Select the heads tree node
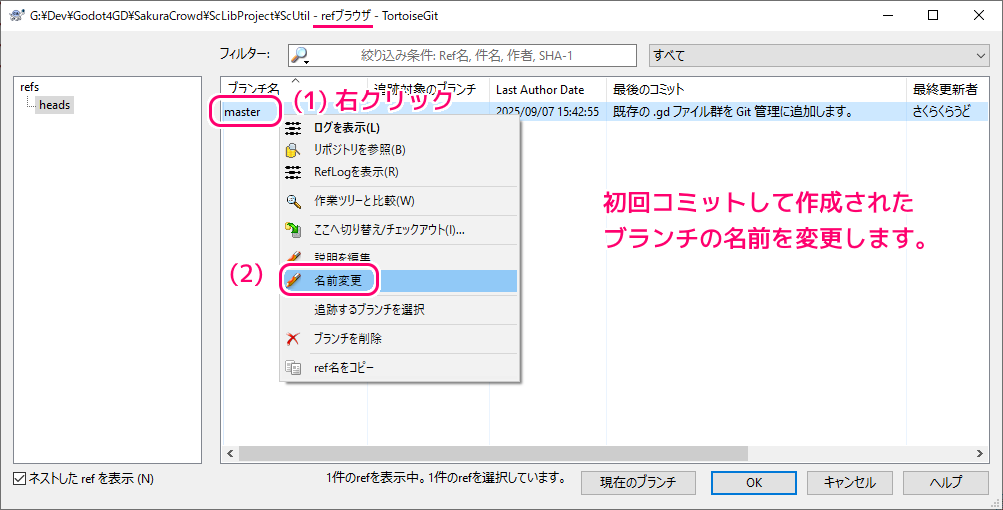This screenshot has height=510, width=1003. point(54,105)
